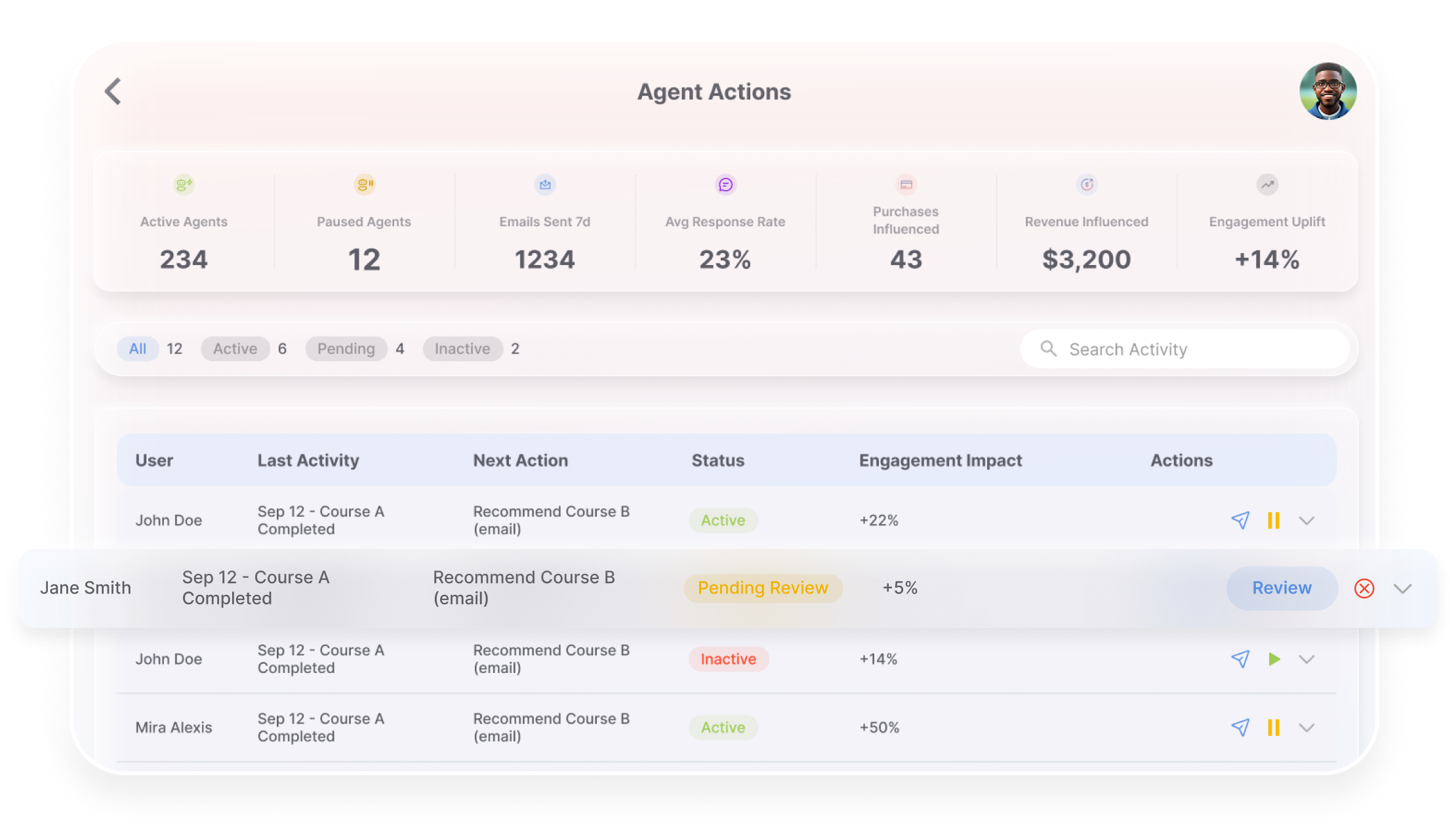Click the Avg Response Rate chat icon
The width and height of the screenshot is (1456, 833).
pos(725,185)
